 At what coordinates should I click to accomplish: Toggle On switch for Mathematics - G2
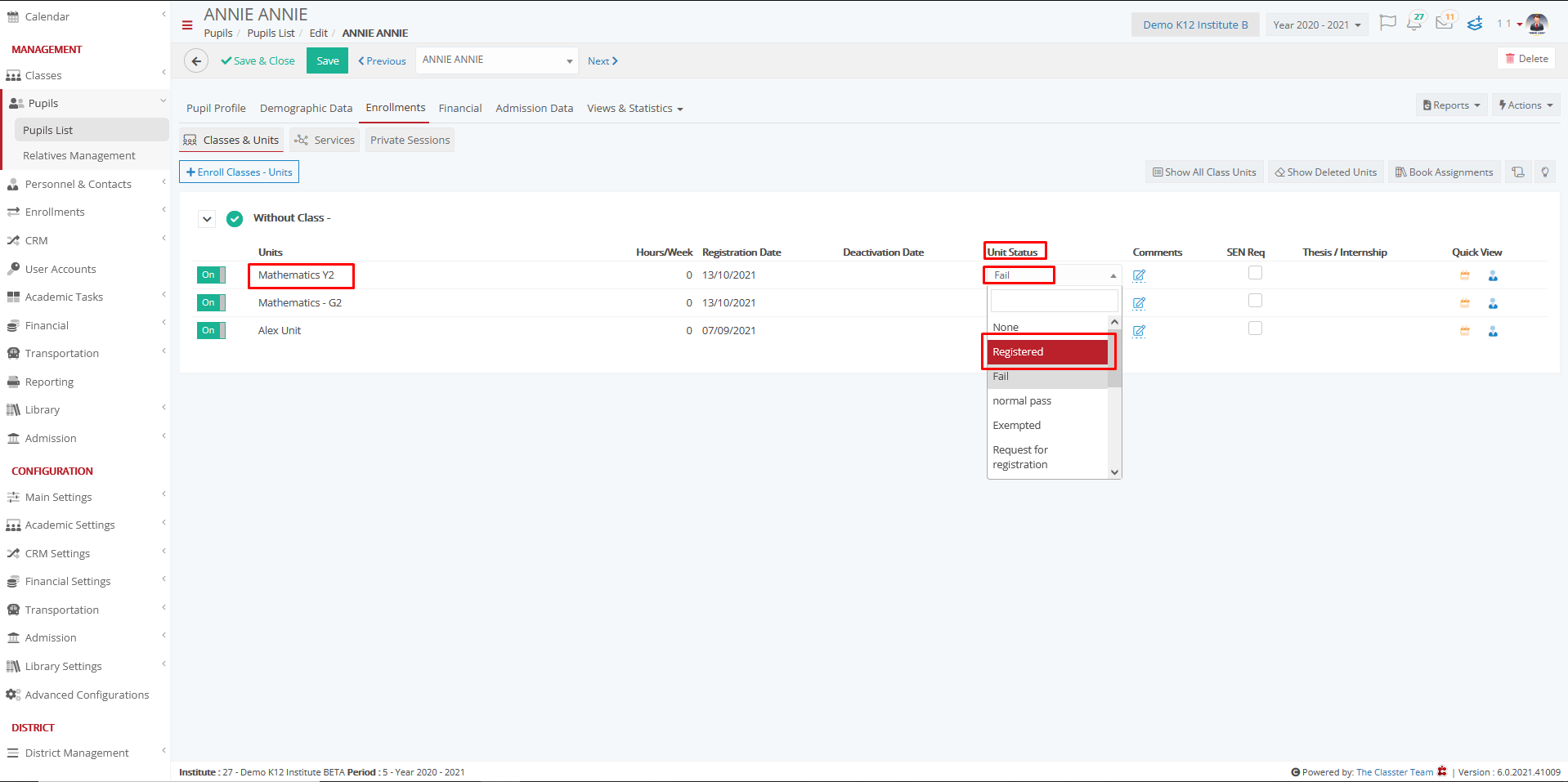coord(211,303)
